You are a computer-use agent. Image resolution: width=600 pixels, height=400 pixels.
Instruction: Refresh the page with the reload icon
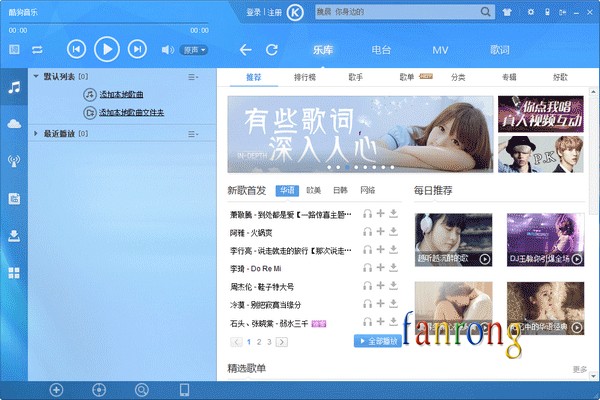[x=272, y=50]
